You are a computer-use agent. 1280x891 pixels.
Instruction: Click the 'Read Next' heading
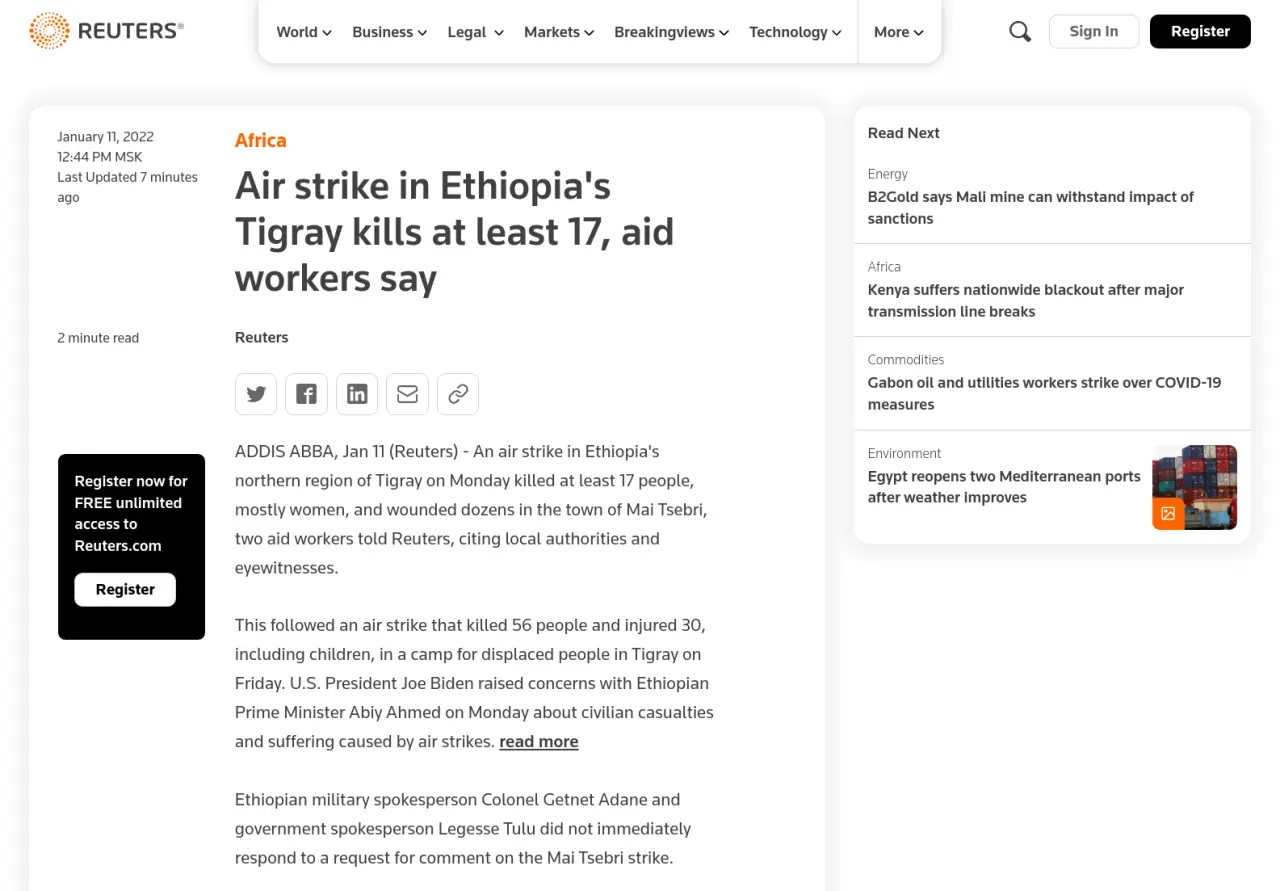pos(904,133)
